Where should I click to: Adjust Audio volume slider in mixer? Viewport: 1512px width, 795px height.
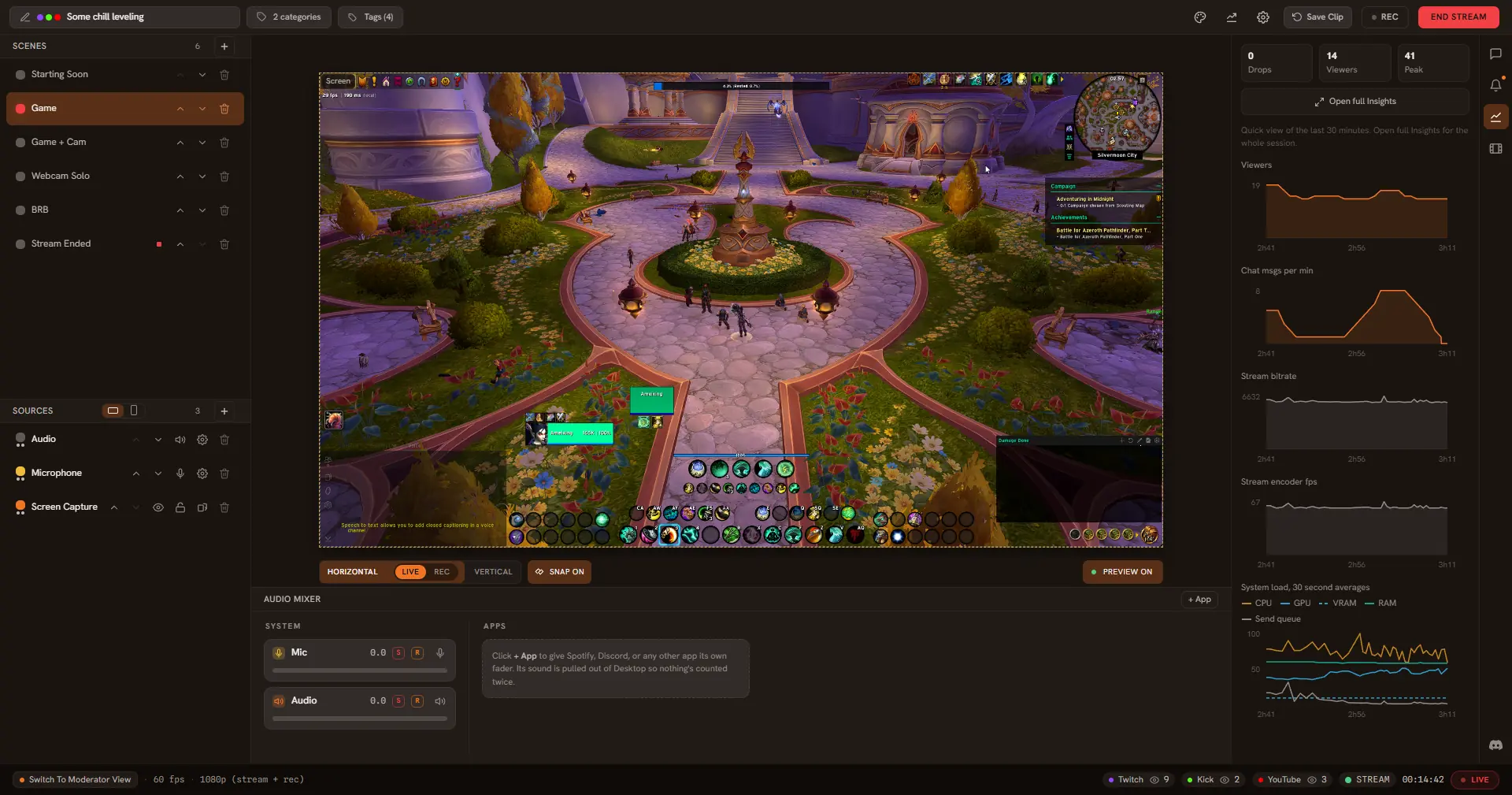point(360,719)
